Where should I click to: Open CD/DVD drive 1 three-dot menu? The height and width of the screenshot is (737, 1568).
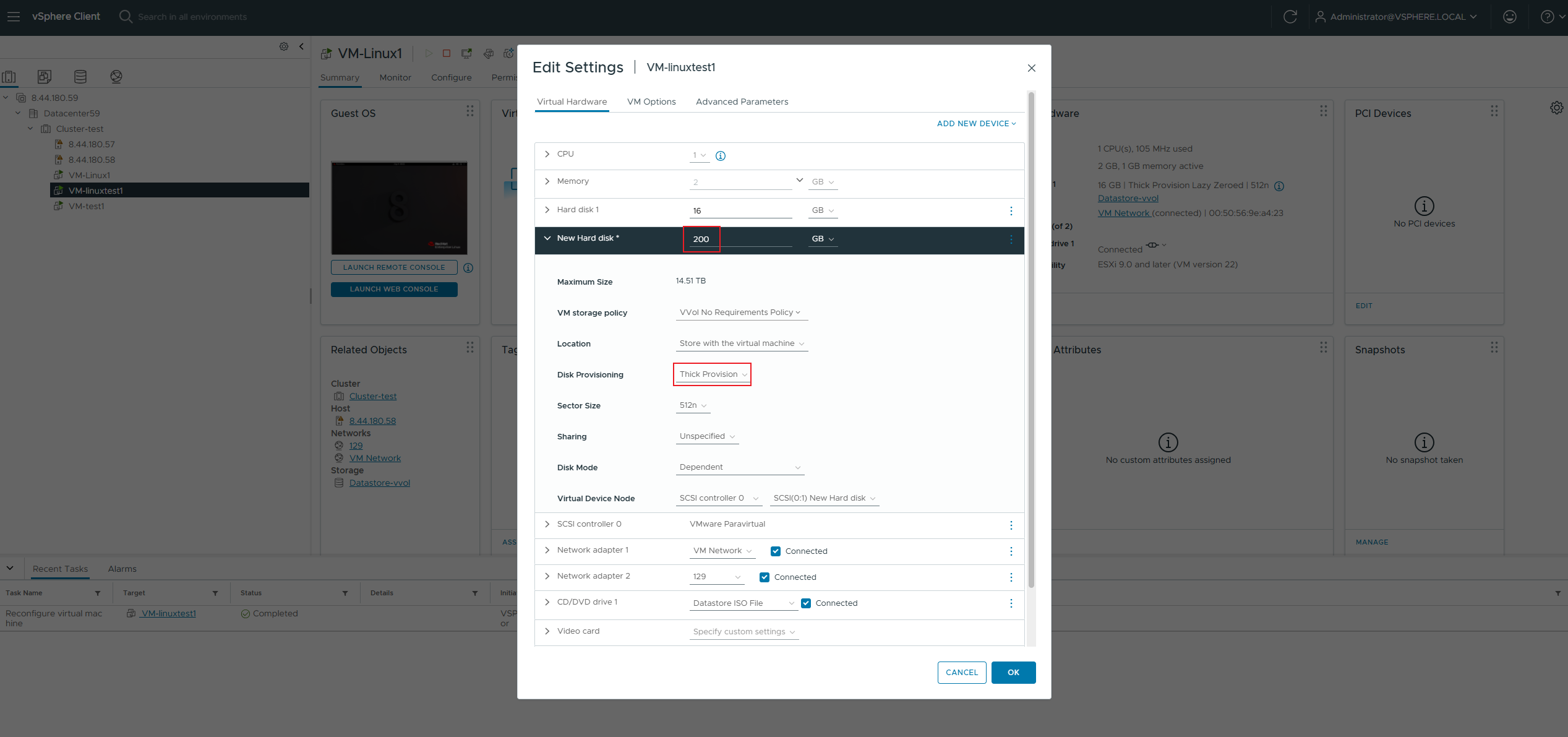pos(1011,603)
